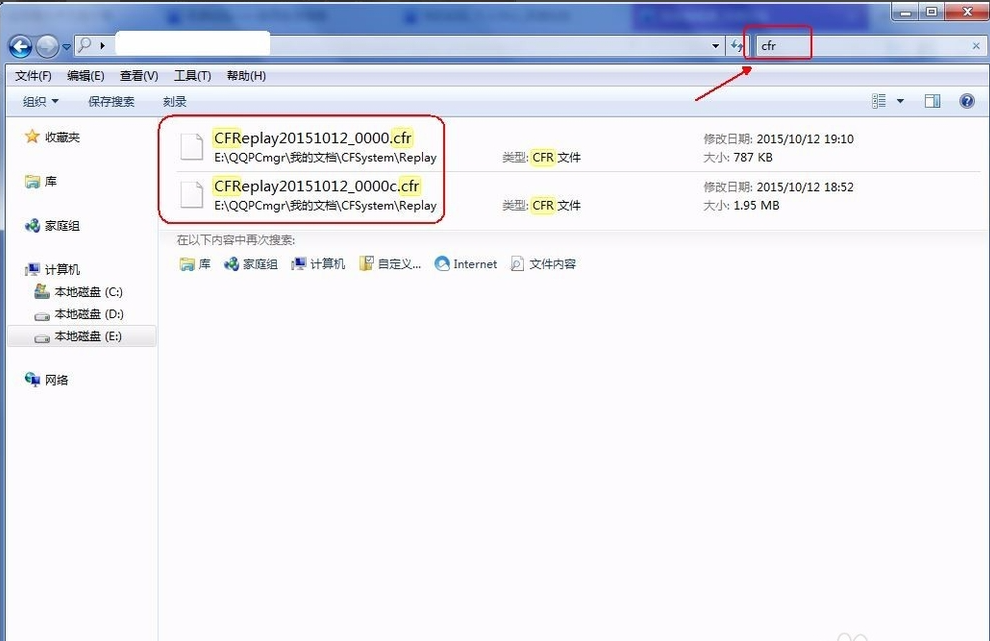Search again in Internet
This screenshot has width=990, height=641.
(x=466, y=264)
